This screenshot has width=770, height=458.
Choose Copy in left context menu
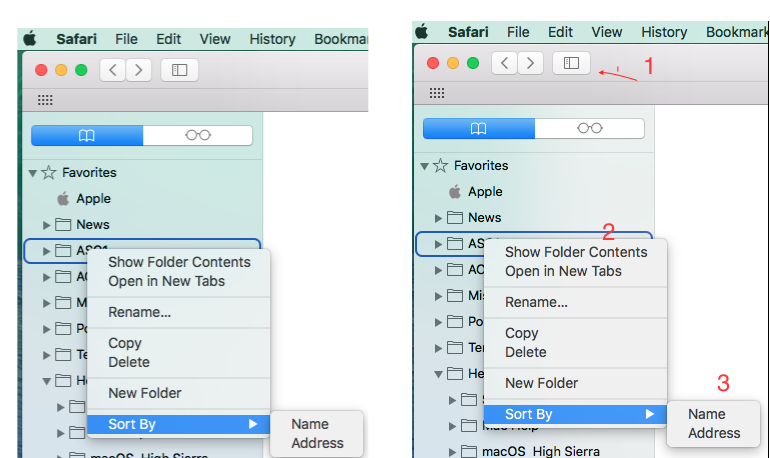click(x=179, y=343)
